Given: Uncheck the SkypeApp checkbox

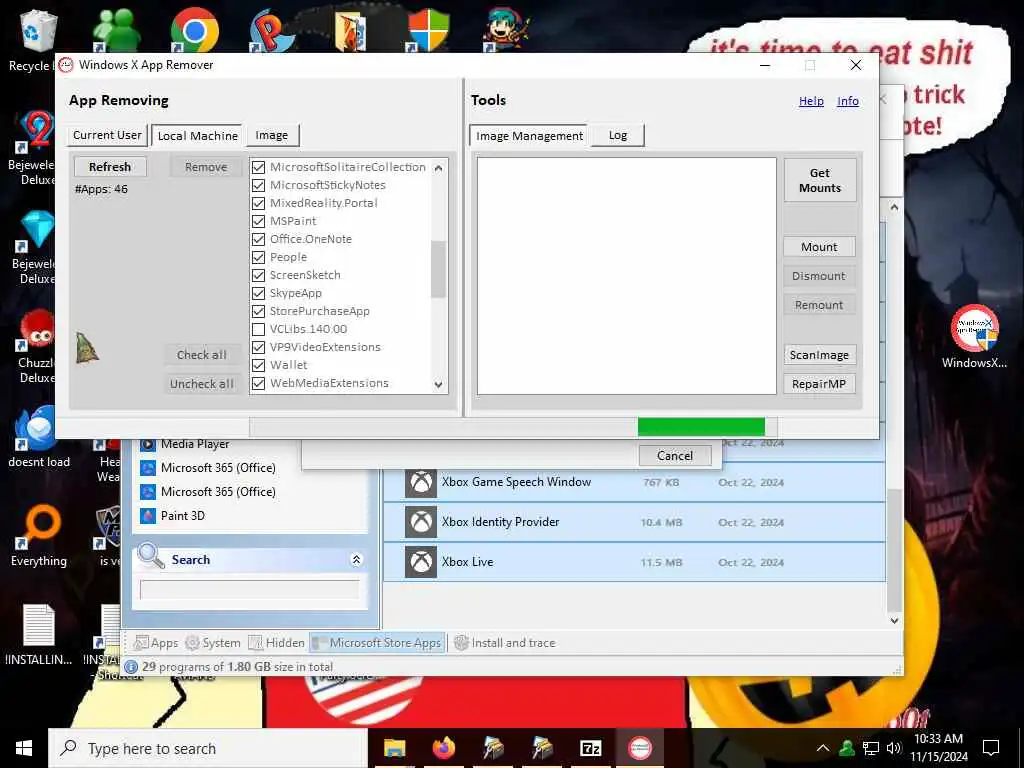Looking at the screenshot, I should pyautogui.click(x=259, y=293).
